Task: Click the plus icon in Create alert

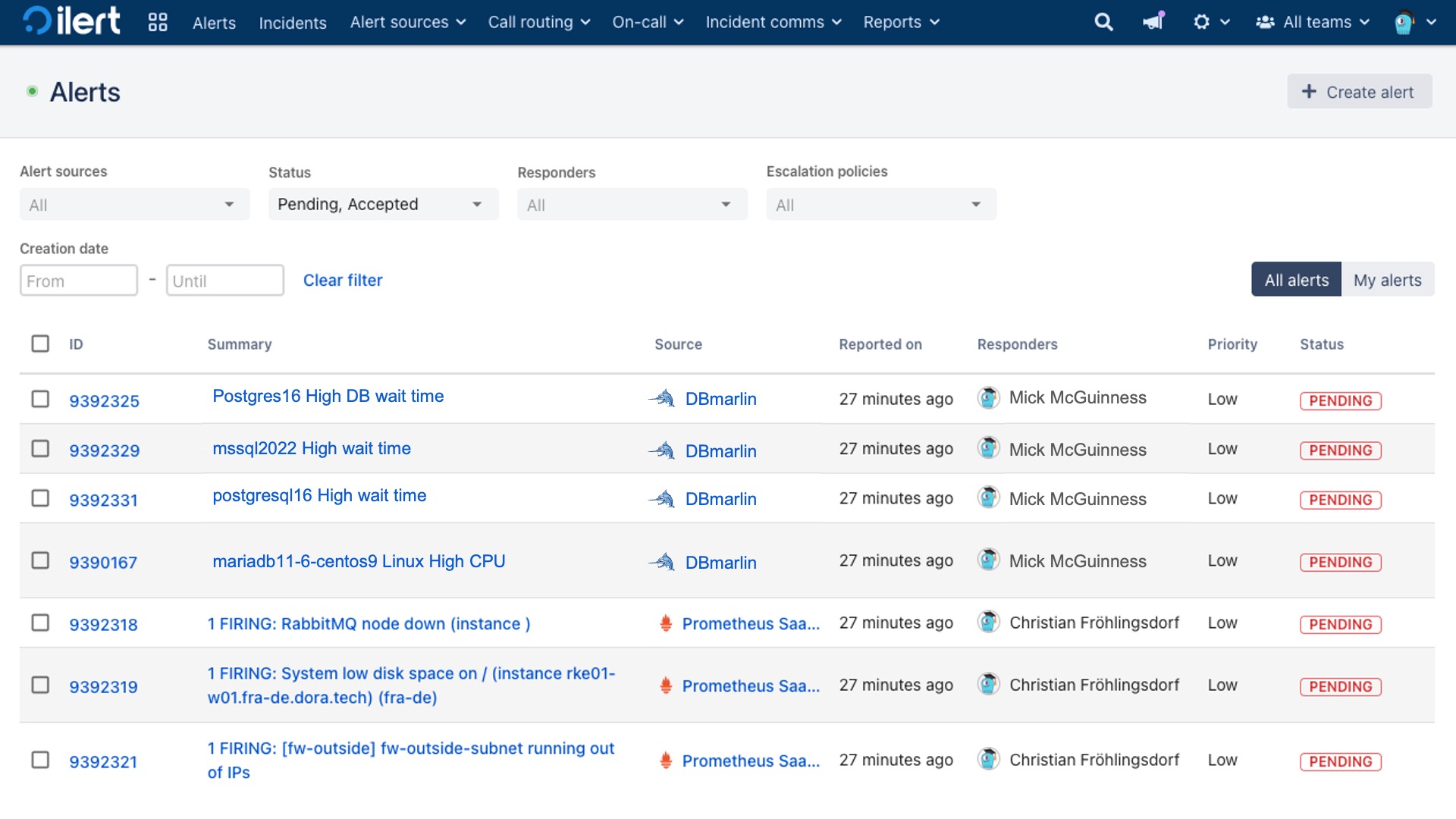Action: [x=1309, y=92]
